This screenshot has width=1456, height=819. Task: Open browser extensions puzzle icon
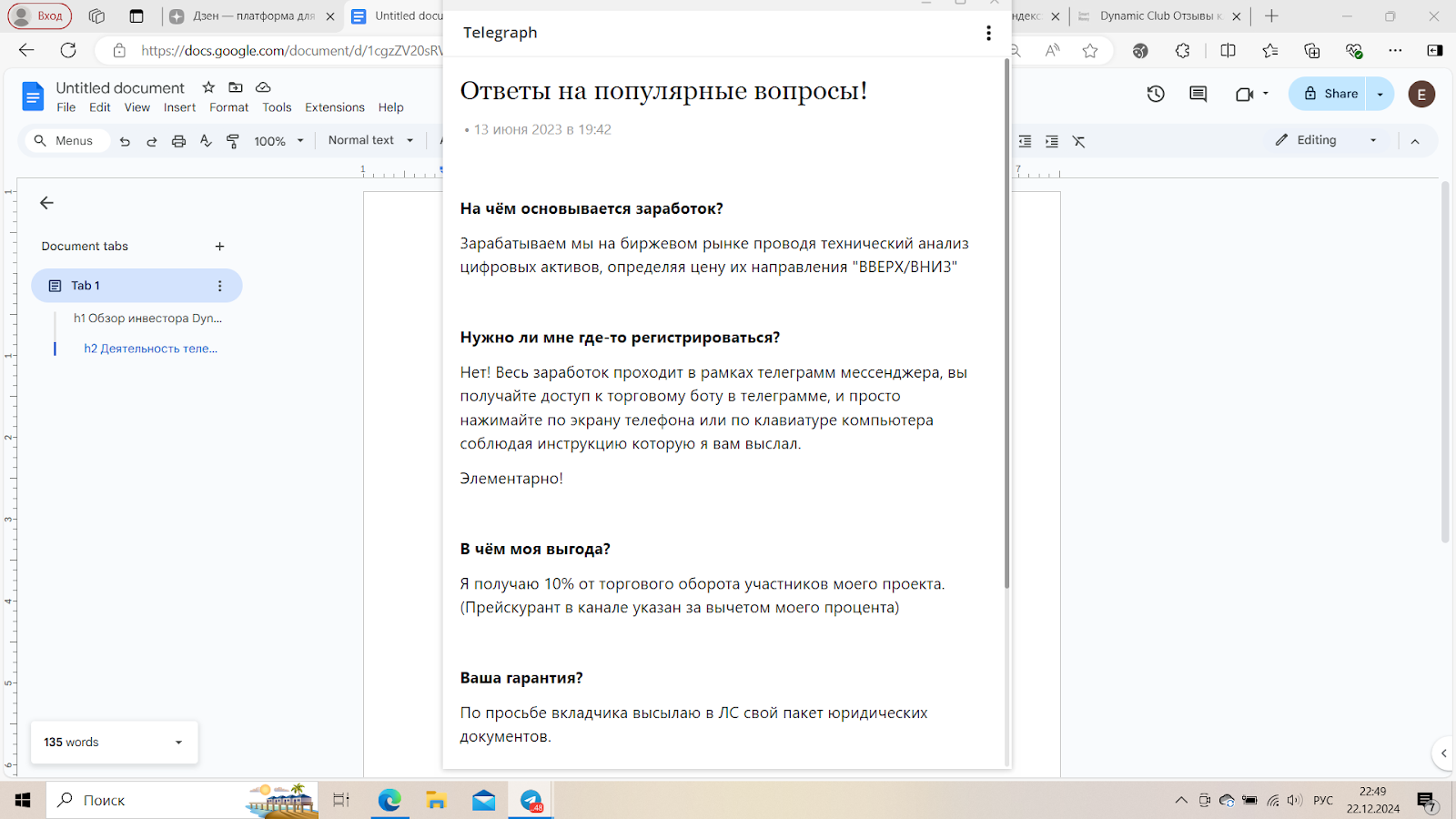coord(1183,51)
